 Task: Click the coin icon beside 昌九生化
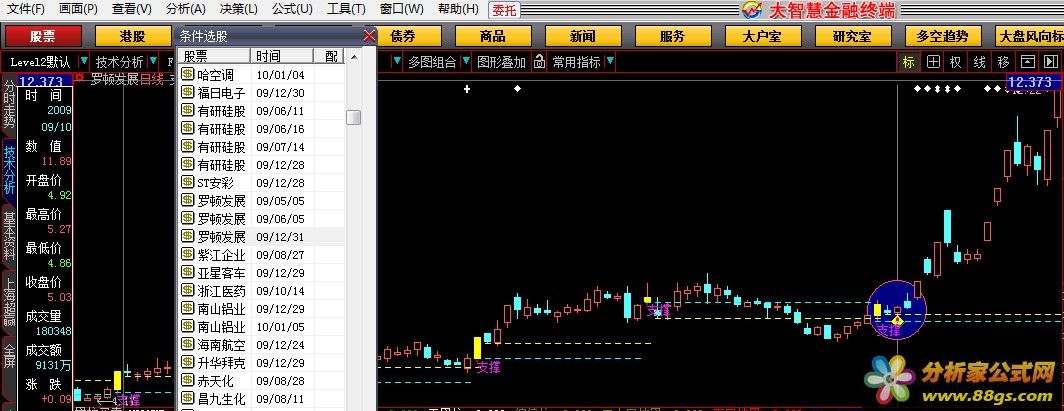pos(188,398)
